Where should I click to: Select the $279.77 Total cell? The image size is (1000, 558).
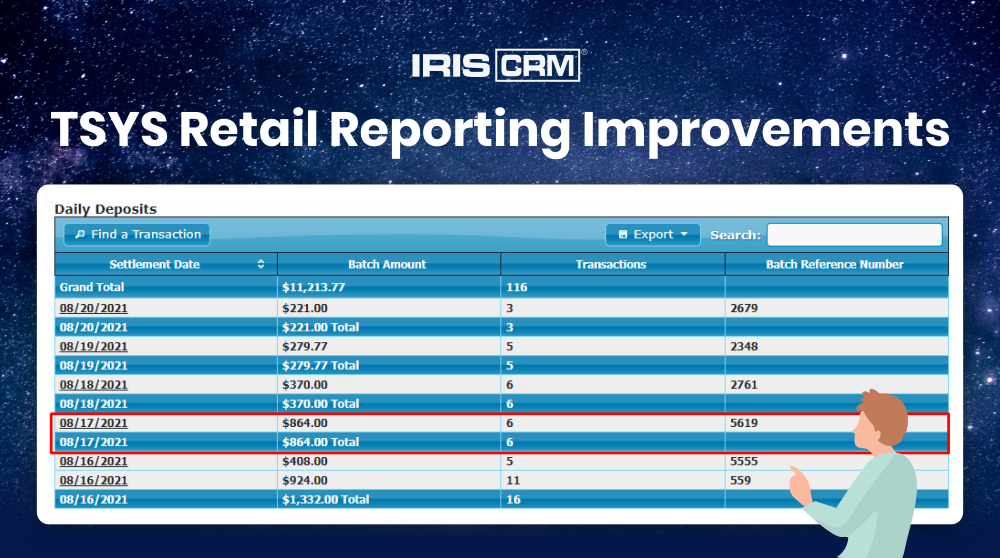[389, 365]
